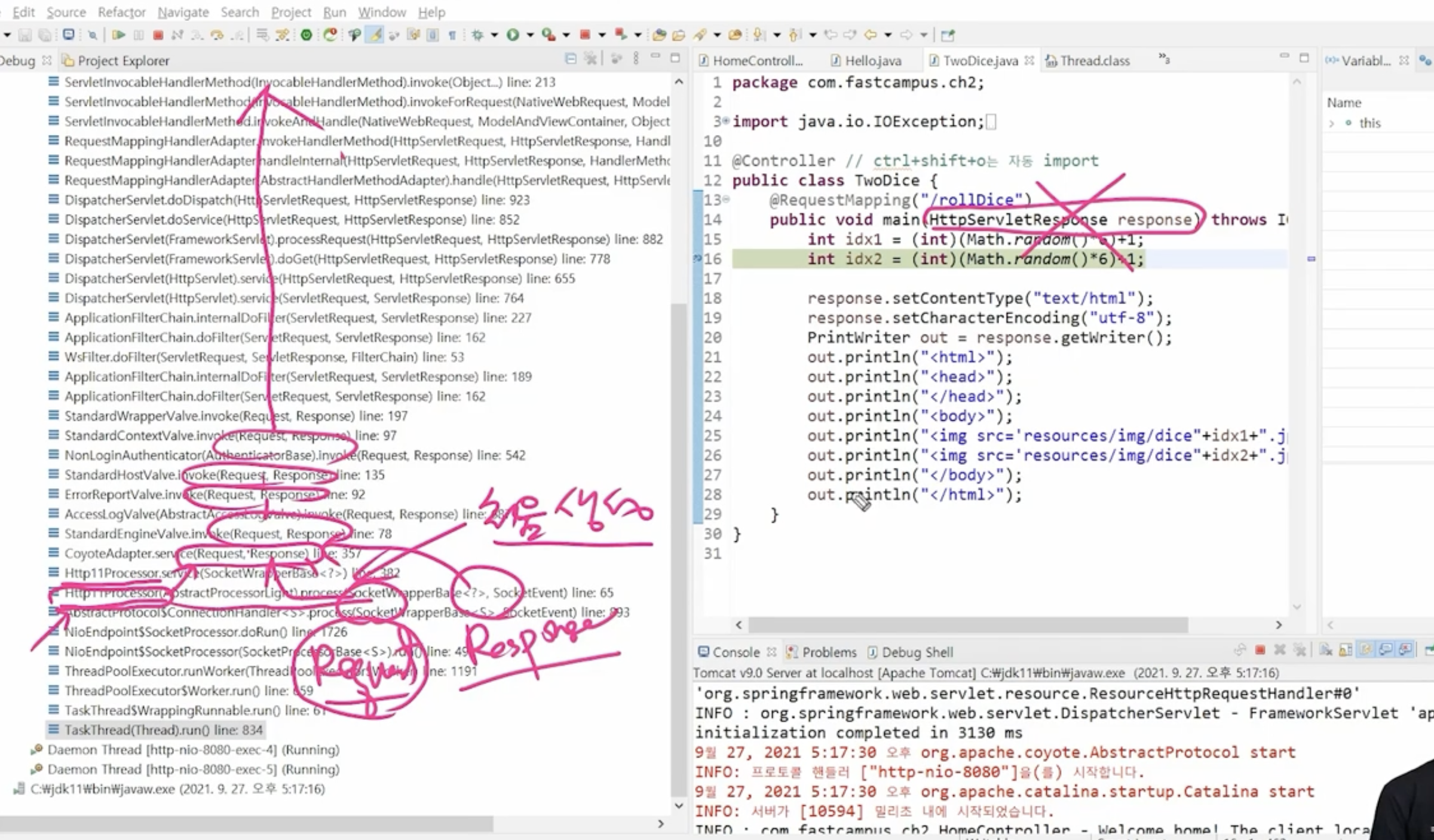Collapse all stack frames in Debug view

coord(571,59)
